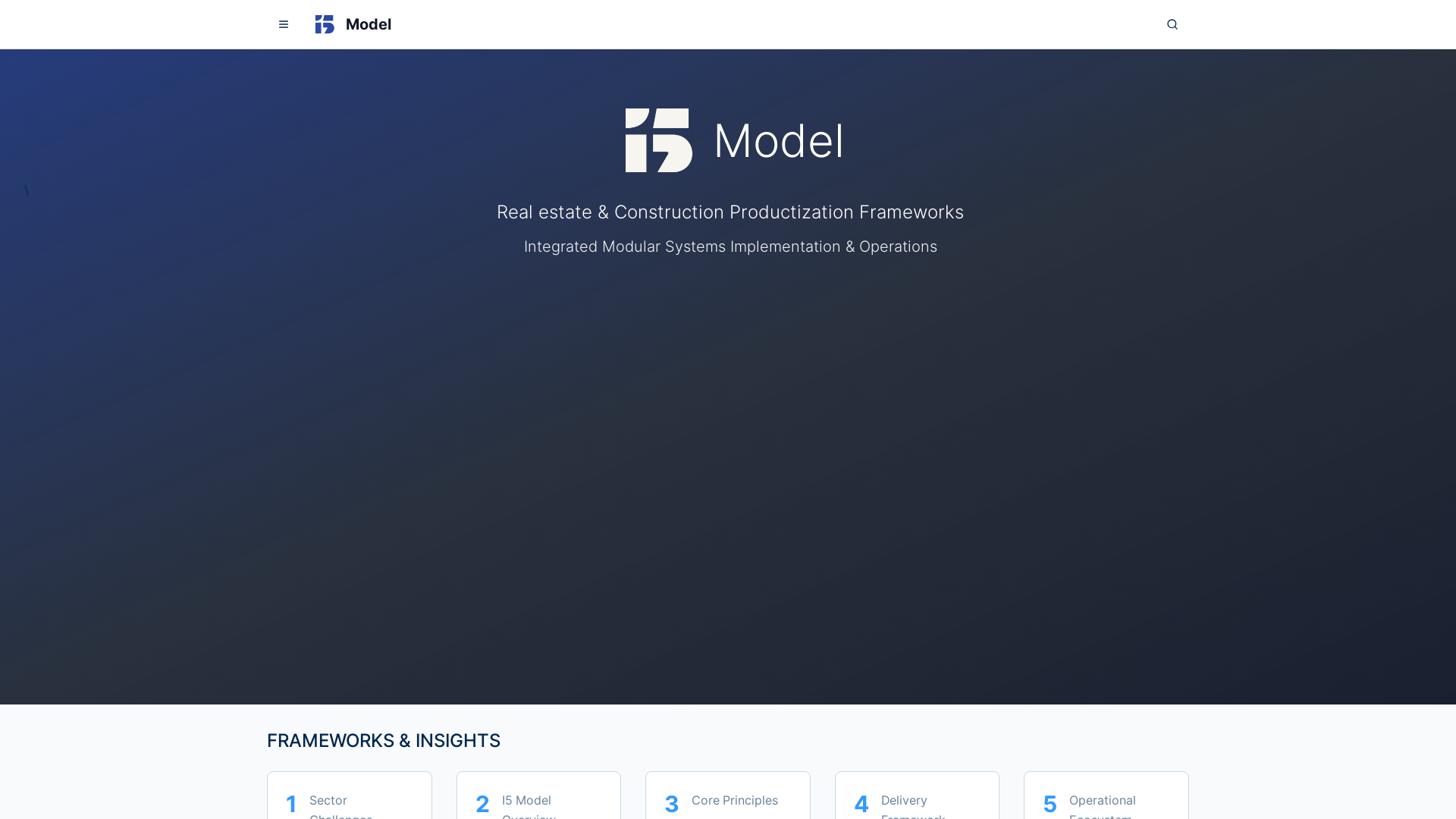Select the FRAMEWORKS & INSIGHTS heading
This screenshot has width=1456, height=819.
click(383, 740)
